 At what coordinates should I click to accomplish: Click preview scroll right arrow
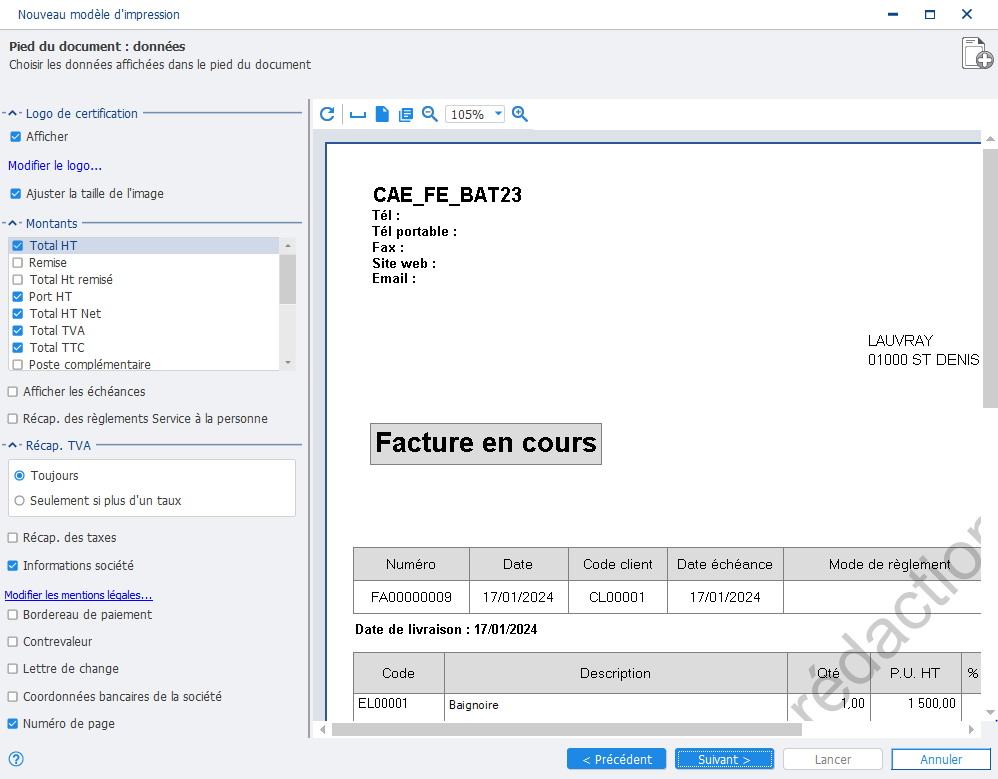[x=971, y=729]
